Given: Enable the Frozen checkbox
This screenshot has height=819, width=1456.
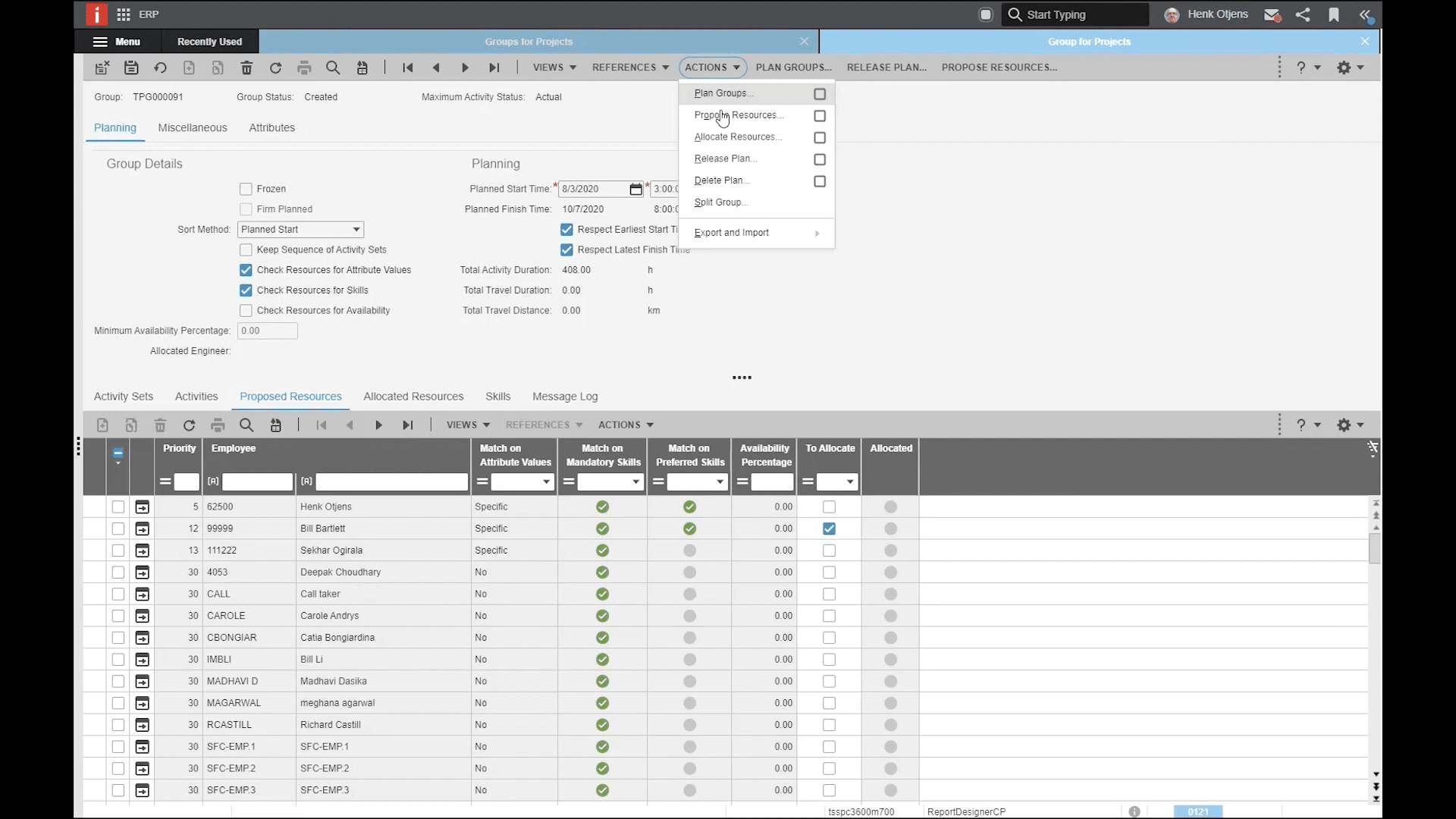Looking at the screenshot, I should [x=246, y=189].
